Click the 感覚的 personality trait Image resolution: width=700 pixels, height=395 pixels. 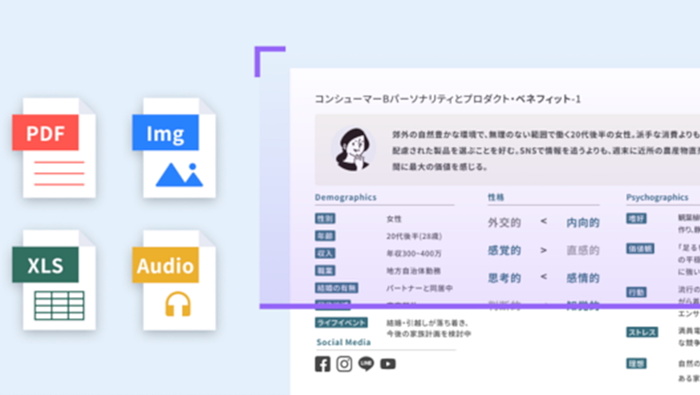pyautogui.click(x=504, y=250)
